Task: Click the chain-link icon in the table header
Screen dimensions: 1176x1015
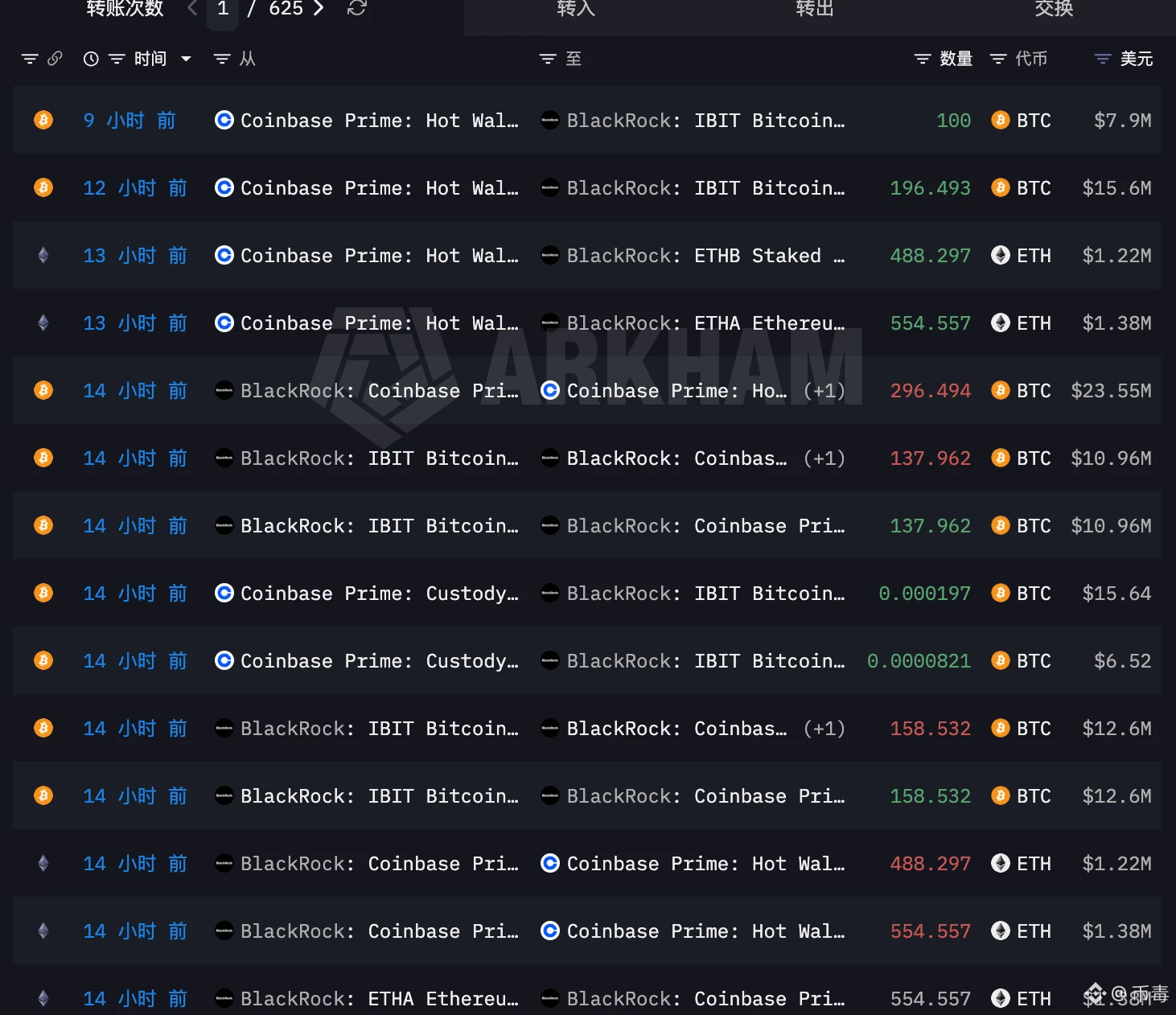Action: 55,59
